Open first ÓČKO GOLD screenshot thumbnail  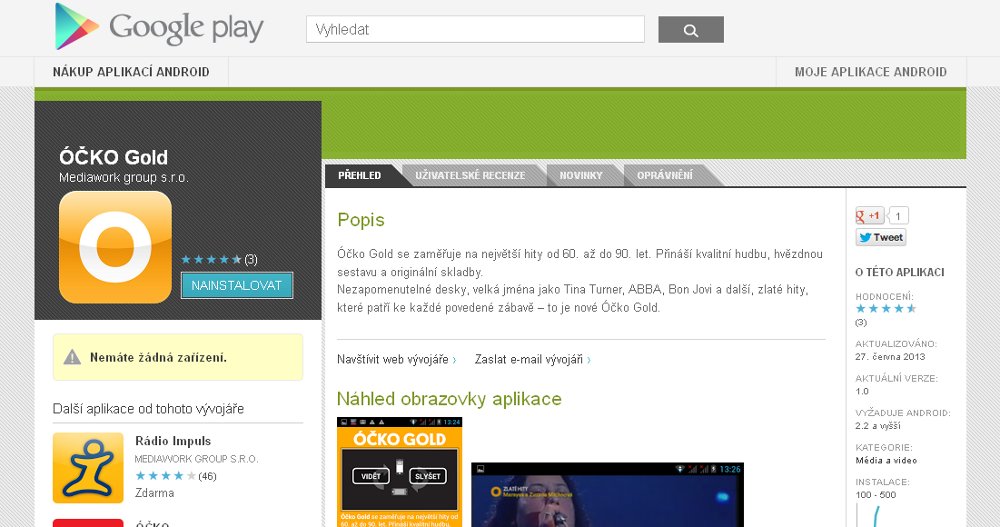point(399,472)
